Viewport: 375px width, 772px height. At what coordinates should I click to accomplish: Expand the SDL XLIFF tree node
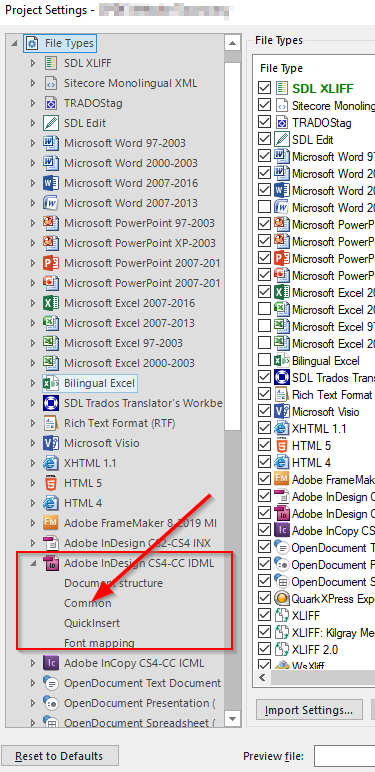tap(33, 63)
